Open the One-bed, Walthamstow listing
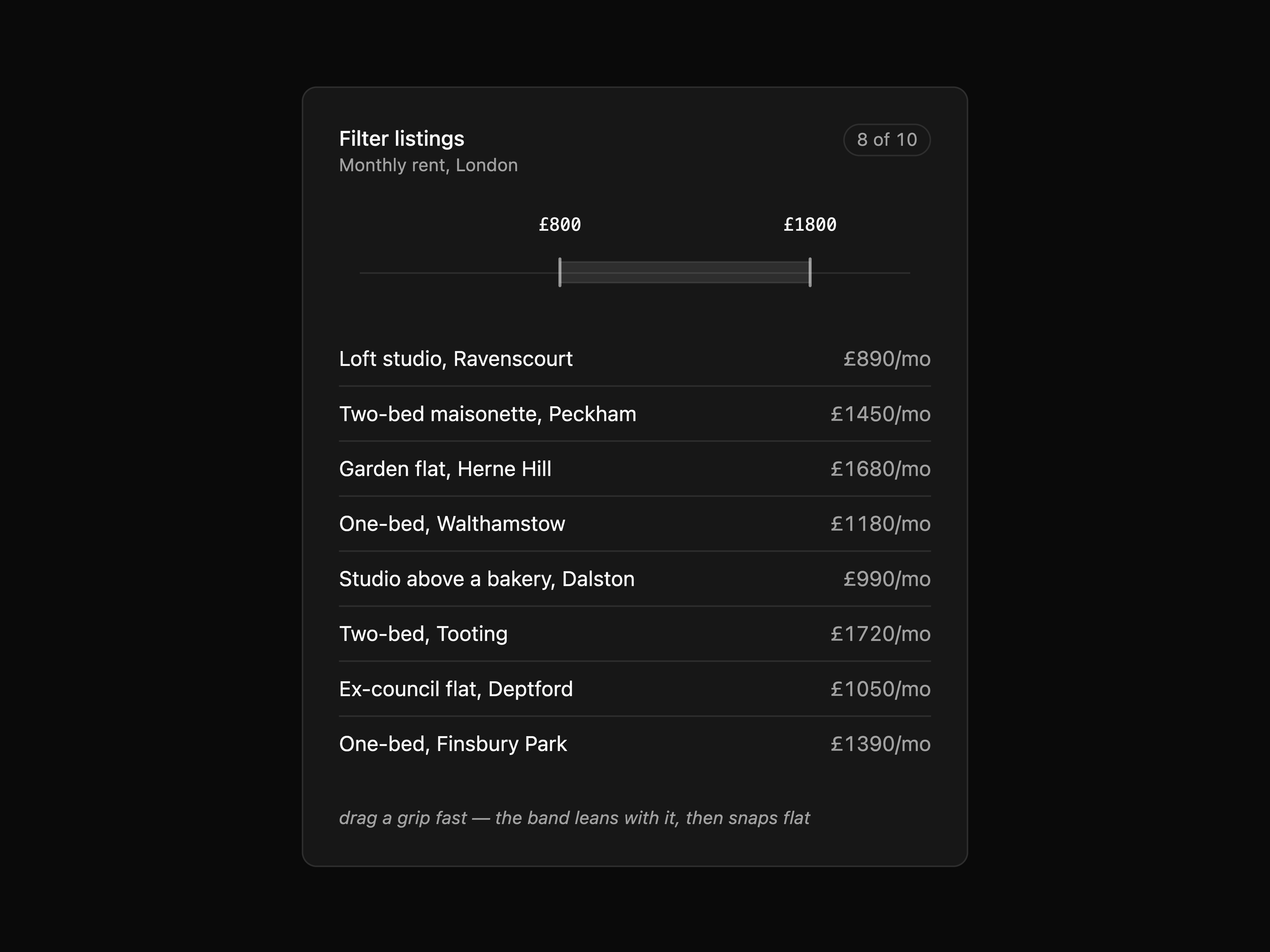The image size is (1270, 952). click(x=634, y=524)
